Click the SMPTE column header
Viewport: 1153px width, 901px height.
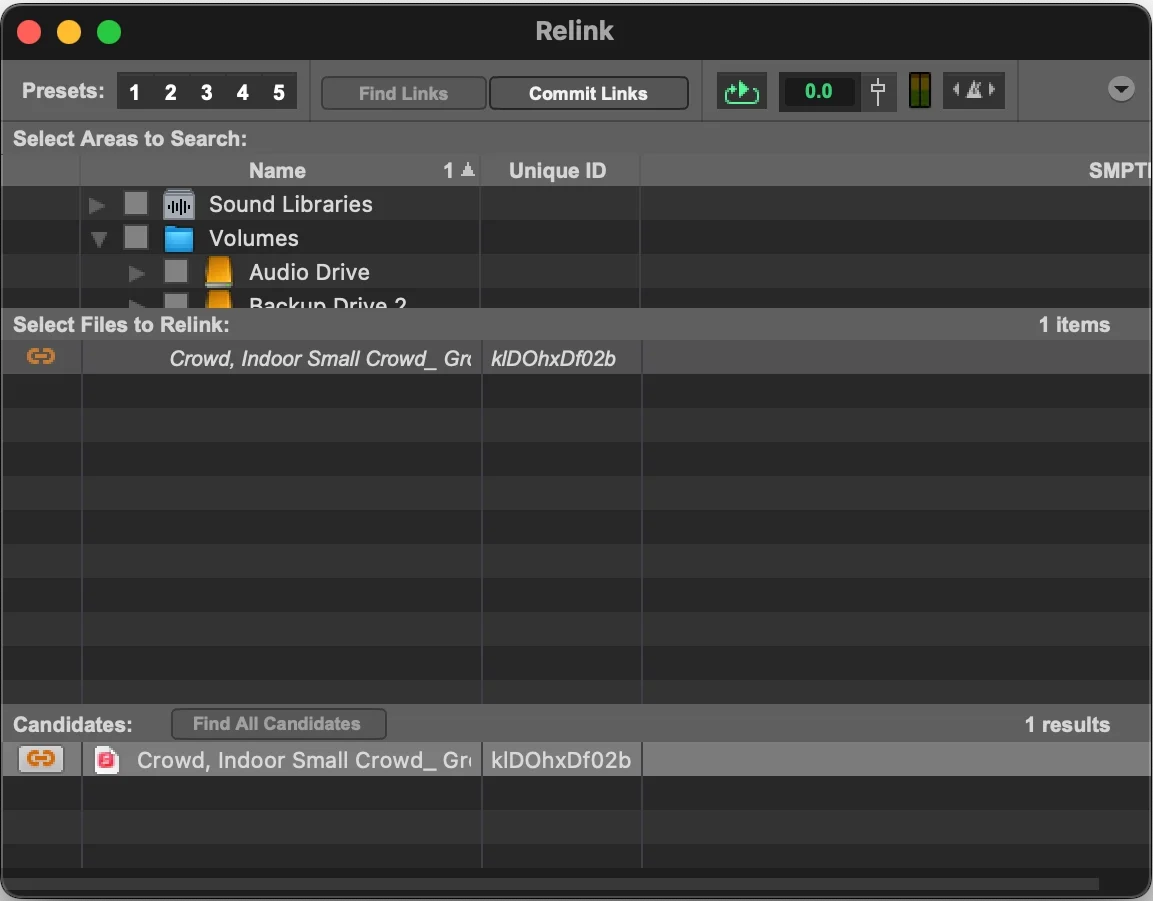(1119, 171)
